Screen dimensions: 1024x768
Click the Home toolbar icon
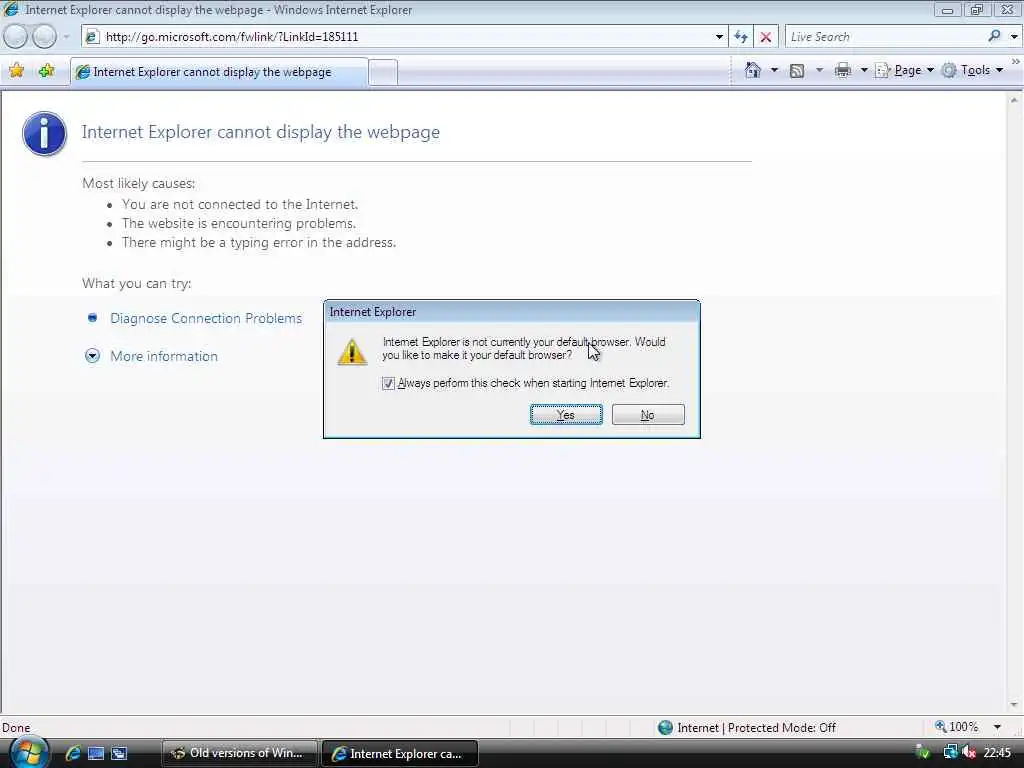coord(752,70)
